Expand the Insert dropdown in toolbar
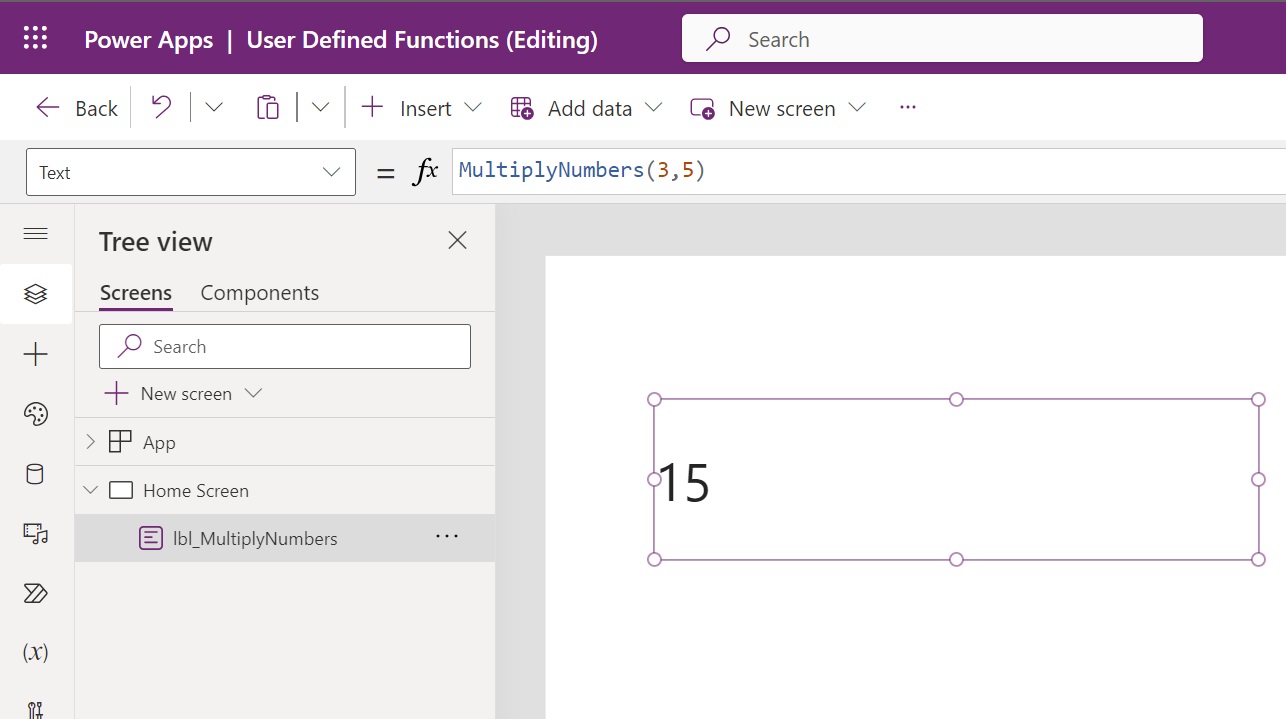 [x=473, y=107]
